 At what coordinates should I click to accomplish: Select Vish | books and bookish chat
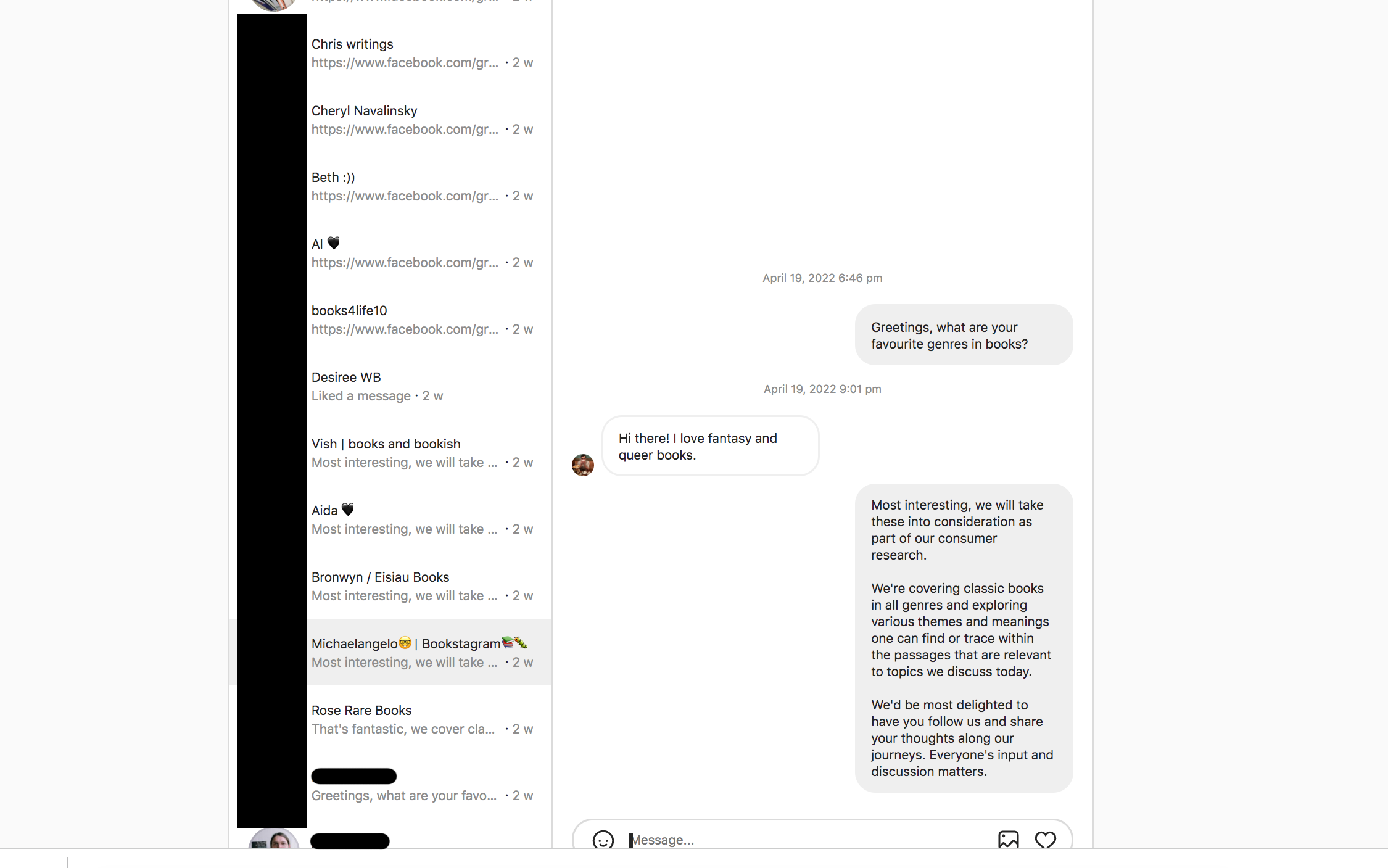click(390, 453)
